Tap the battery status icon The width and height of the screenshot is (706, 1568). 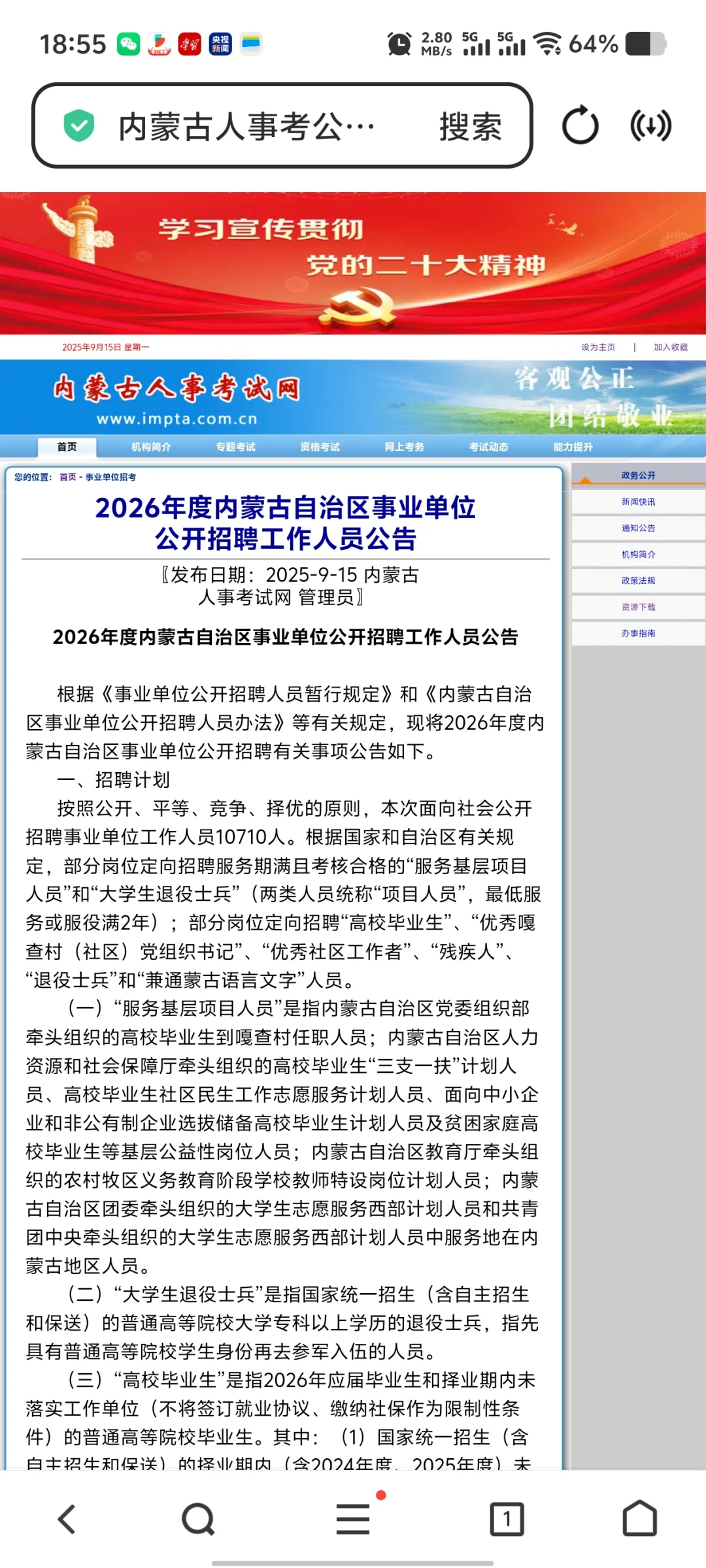(x=646, y=44)
